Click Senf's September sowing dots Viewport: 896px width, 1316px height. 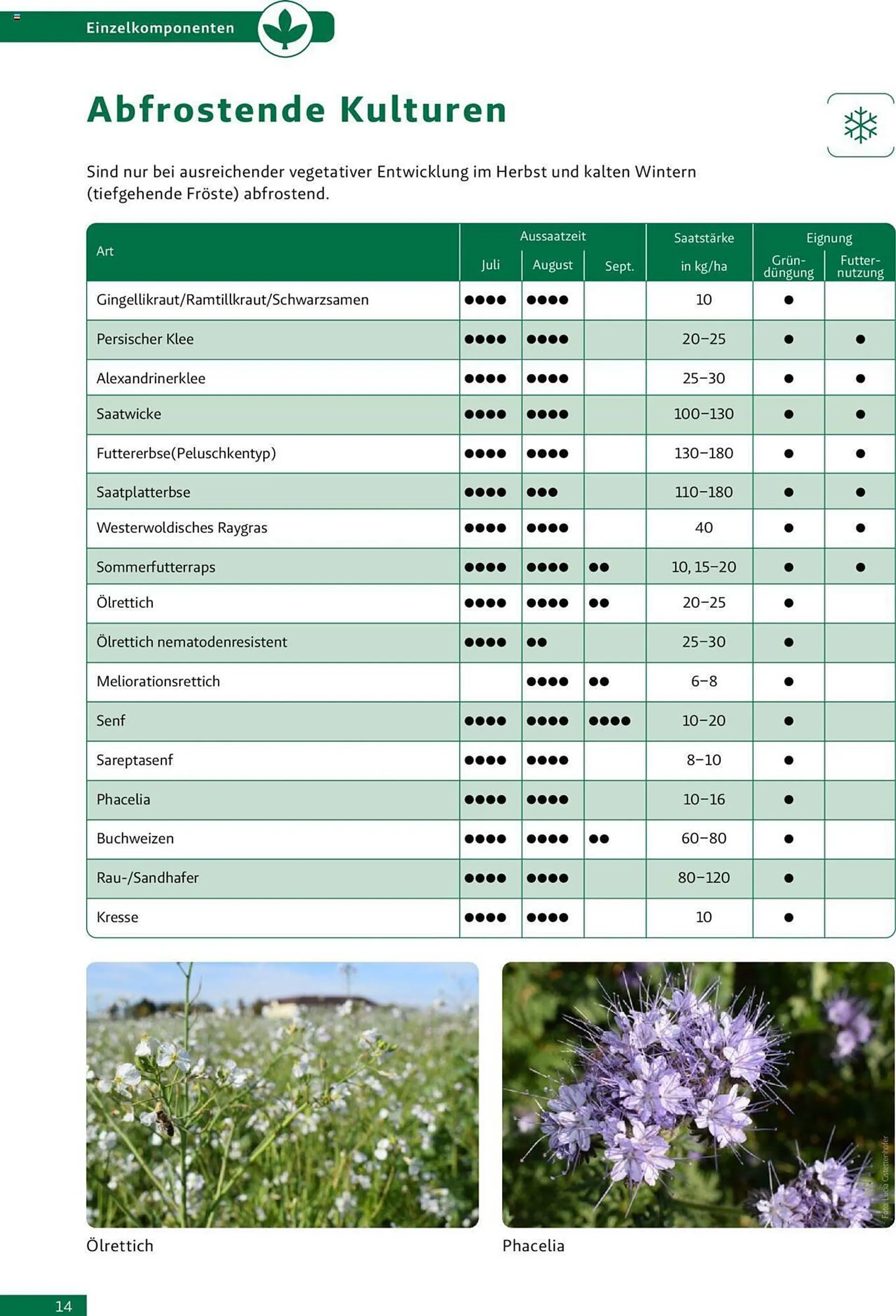click(609, 721)
